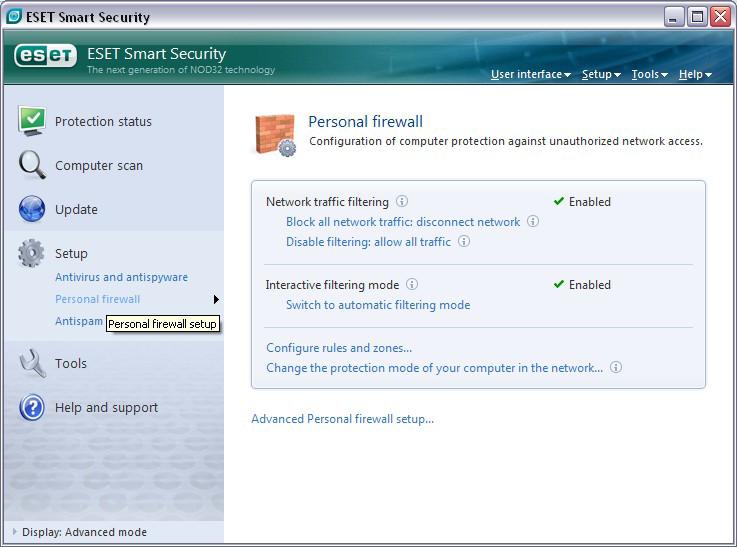Viewport: 737px width, 547px height.
Task: Click the Update globe icon
Action: (x=32, y=209)
